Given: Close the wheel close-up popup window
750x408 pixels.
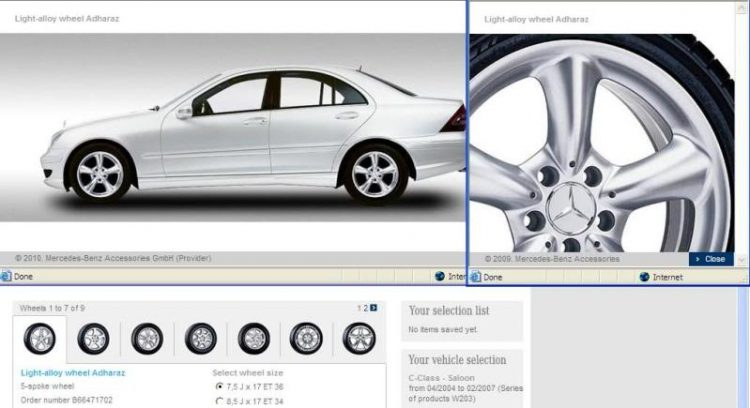Looking at the screenshot, I should 711,259.
